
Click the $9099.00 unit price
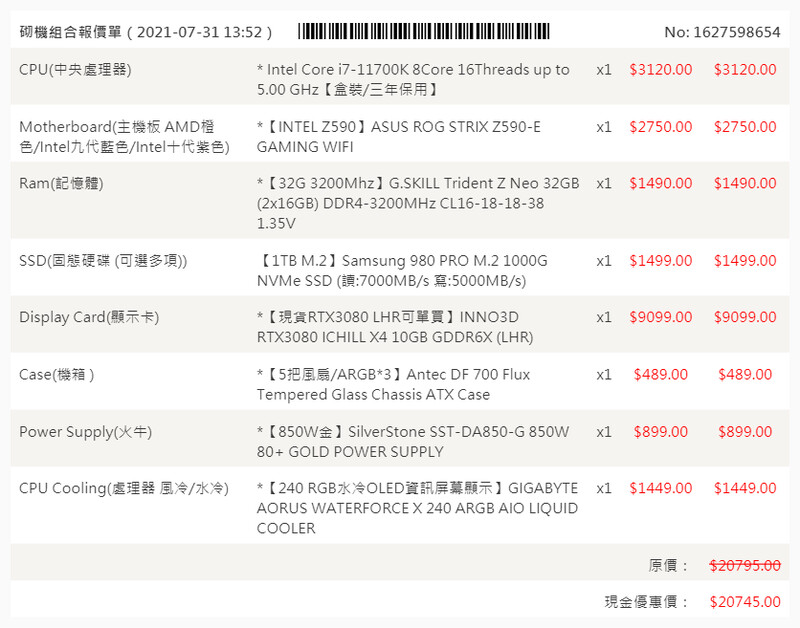[x=660, y=317]
